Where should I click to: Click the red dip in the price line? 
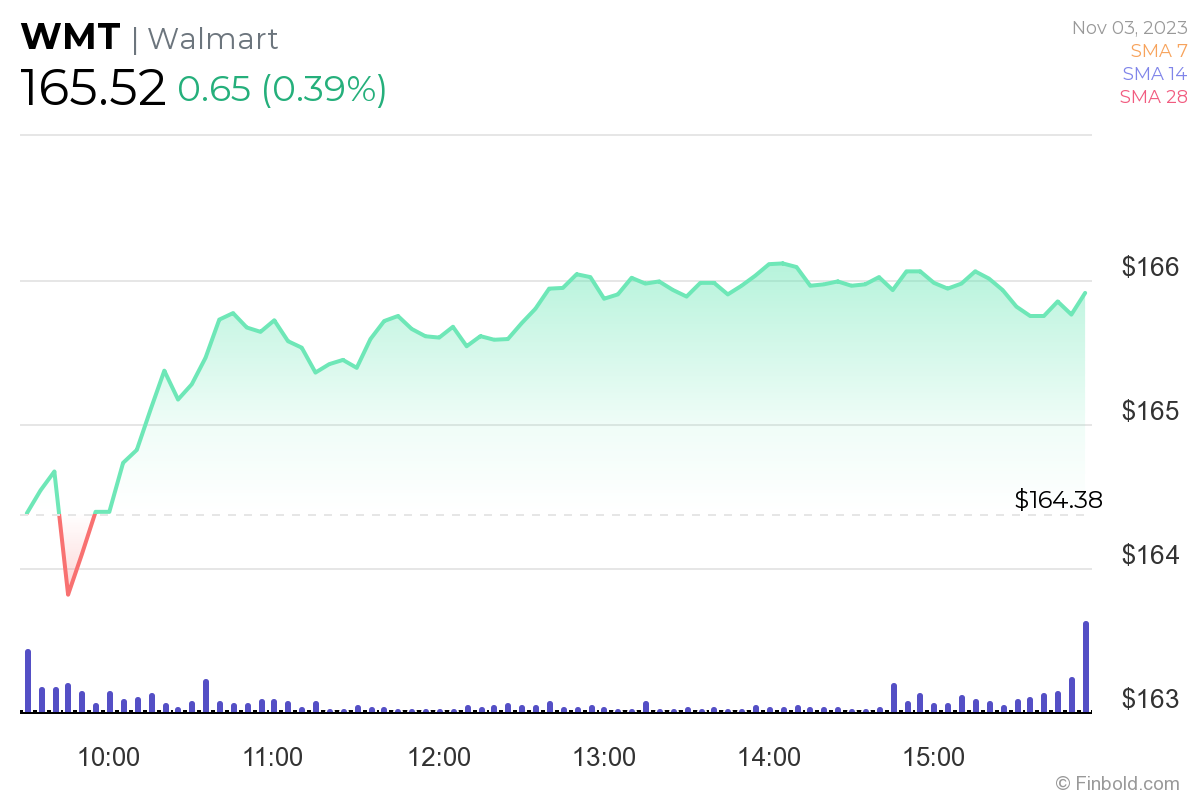pyautogui.click(x=69, y=590)
